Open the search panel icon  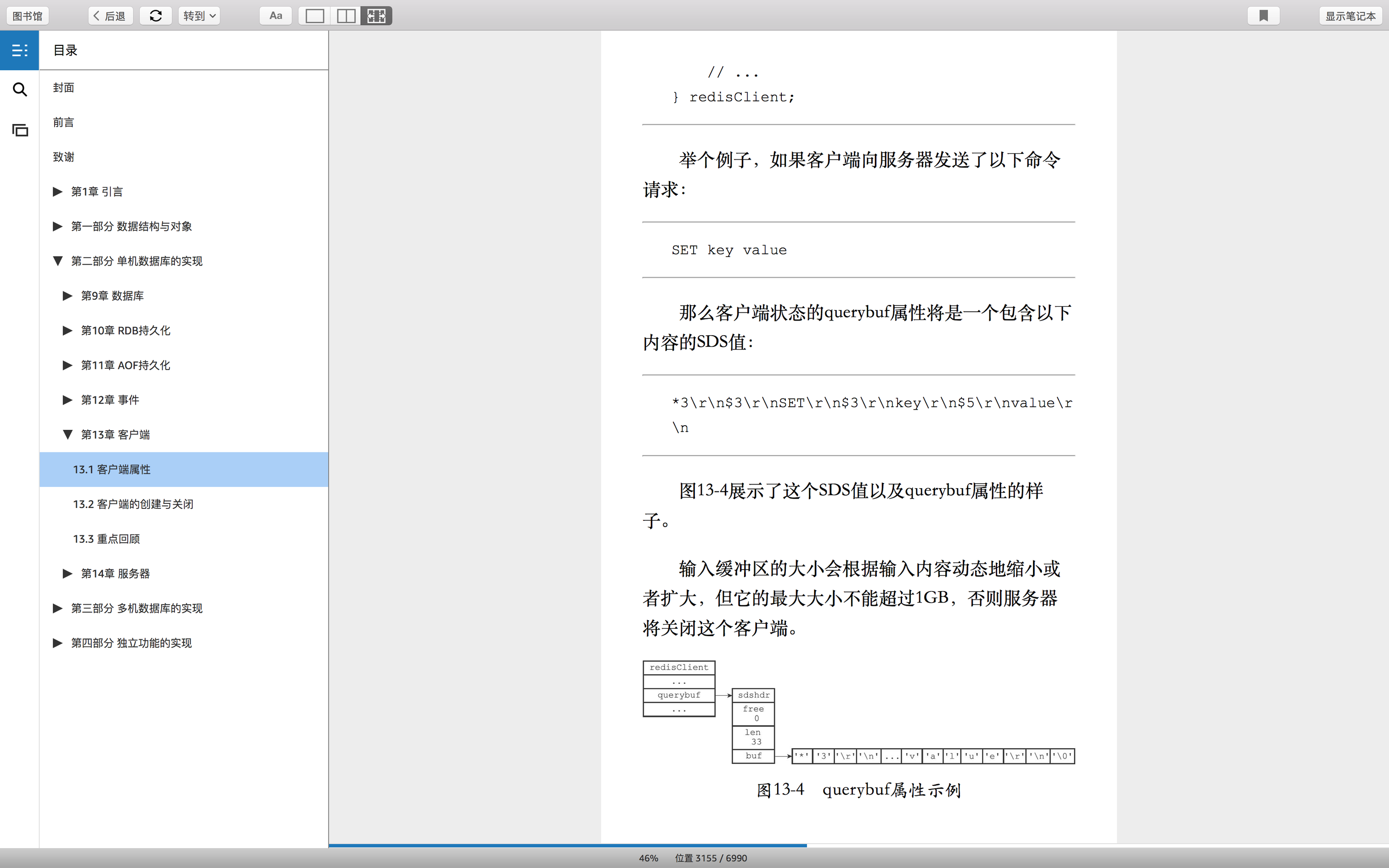[19, 90]
